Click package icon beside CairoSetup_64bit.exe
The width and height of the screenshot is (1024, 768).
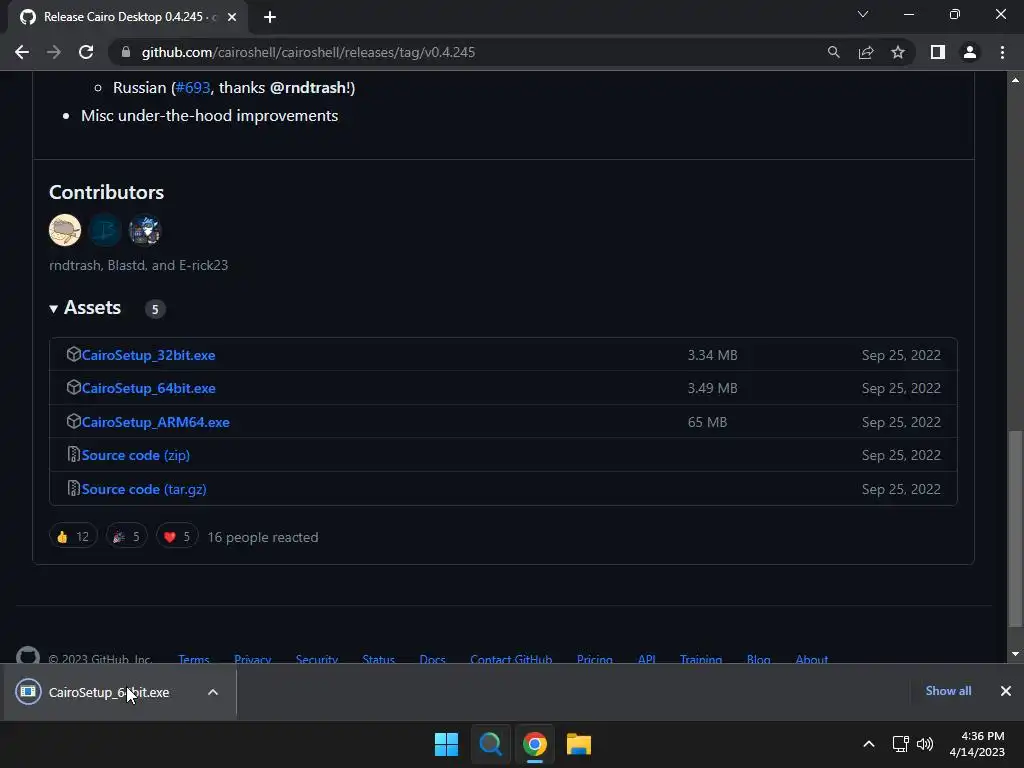74,387
